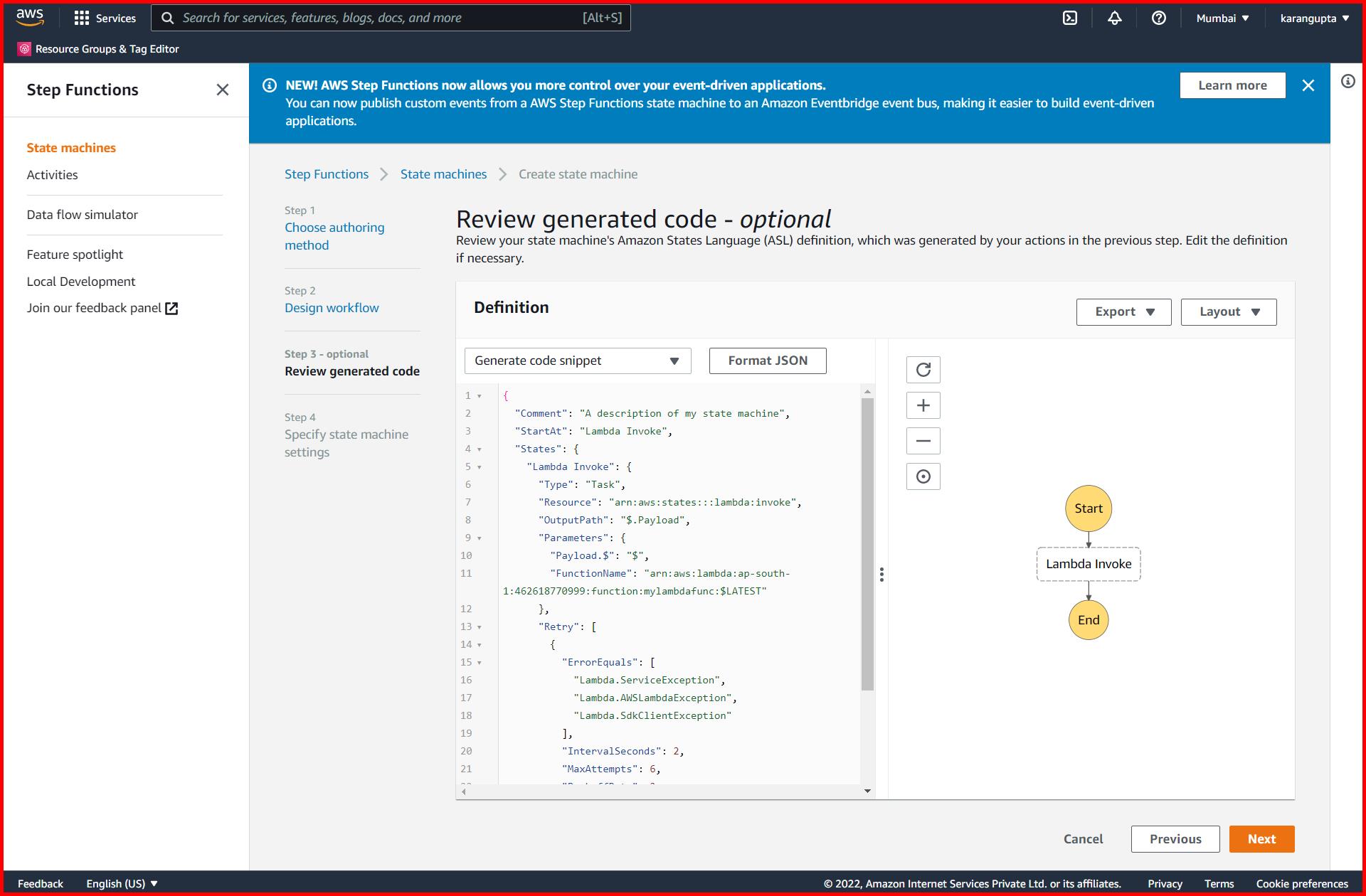The height and width of the screenshot is (896, 1366).
Task: Click the AWS logo
Action: [x=28, y=16]
